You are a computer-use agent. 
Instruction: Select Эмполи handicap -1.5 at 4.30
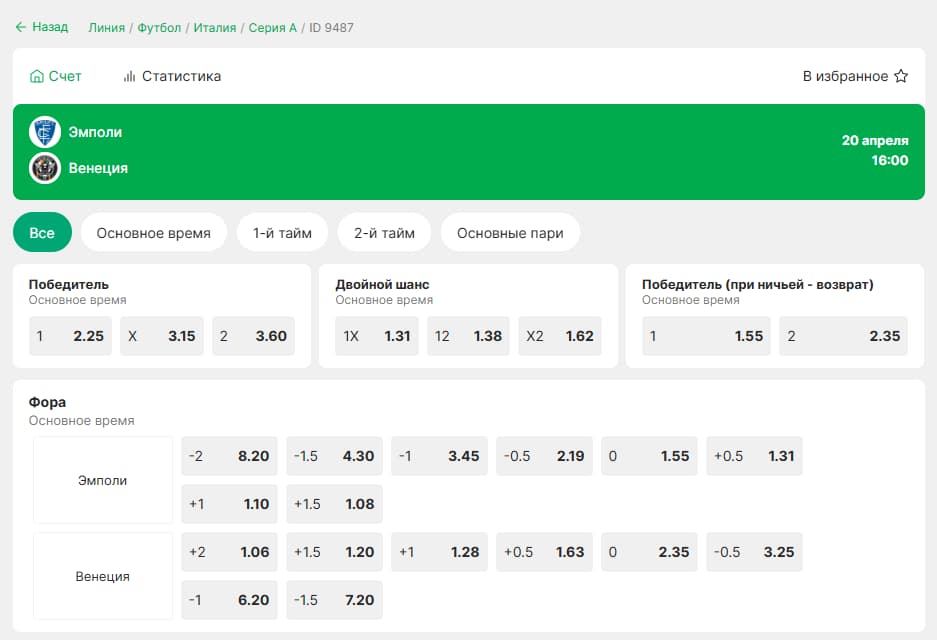pos(334,456)
